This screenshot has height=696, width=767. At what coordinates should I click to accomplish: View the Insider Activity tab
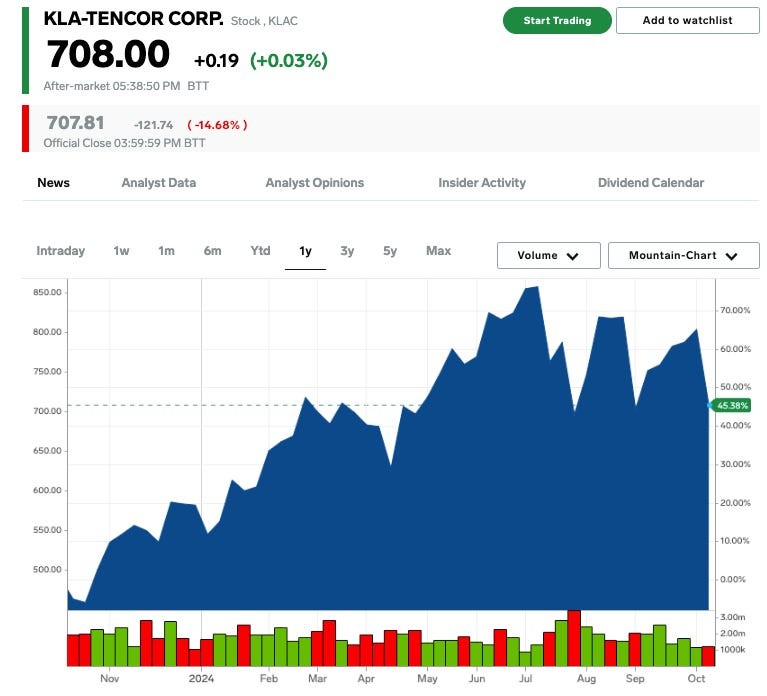482,183
